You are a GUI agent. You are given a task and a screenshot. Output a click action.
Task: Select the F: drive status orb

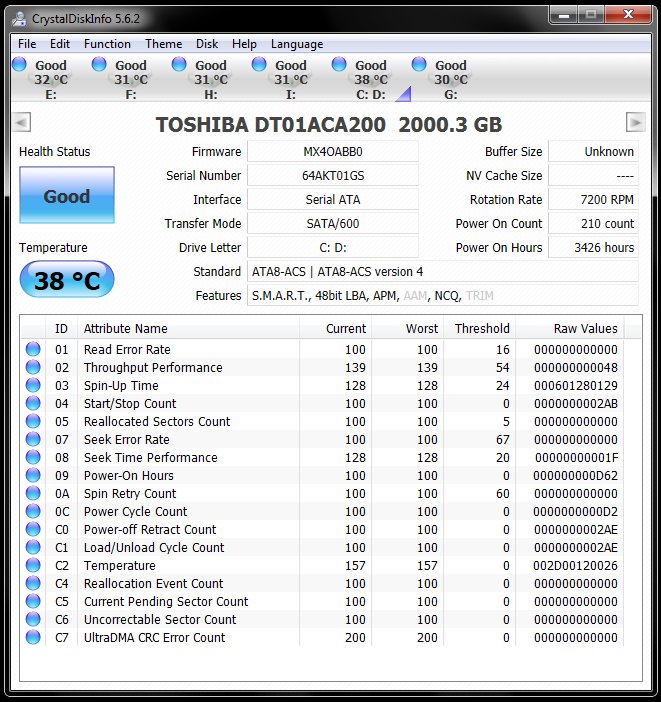pyautogui.click(x=100, y=65)
